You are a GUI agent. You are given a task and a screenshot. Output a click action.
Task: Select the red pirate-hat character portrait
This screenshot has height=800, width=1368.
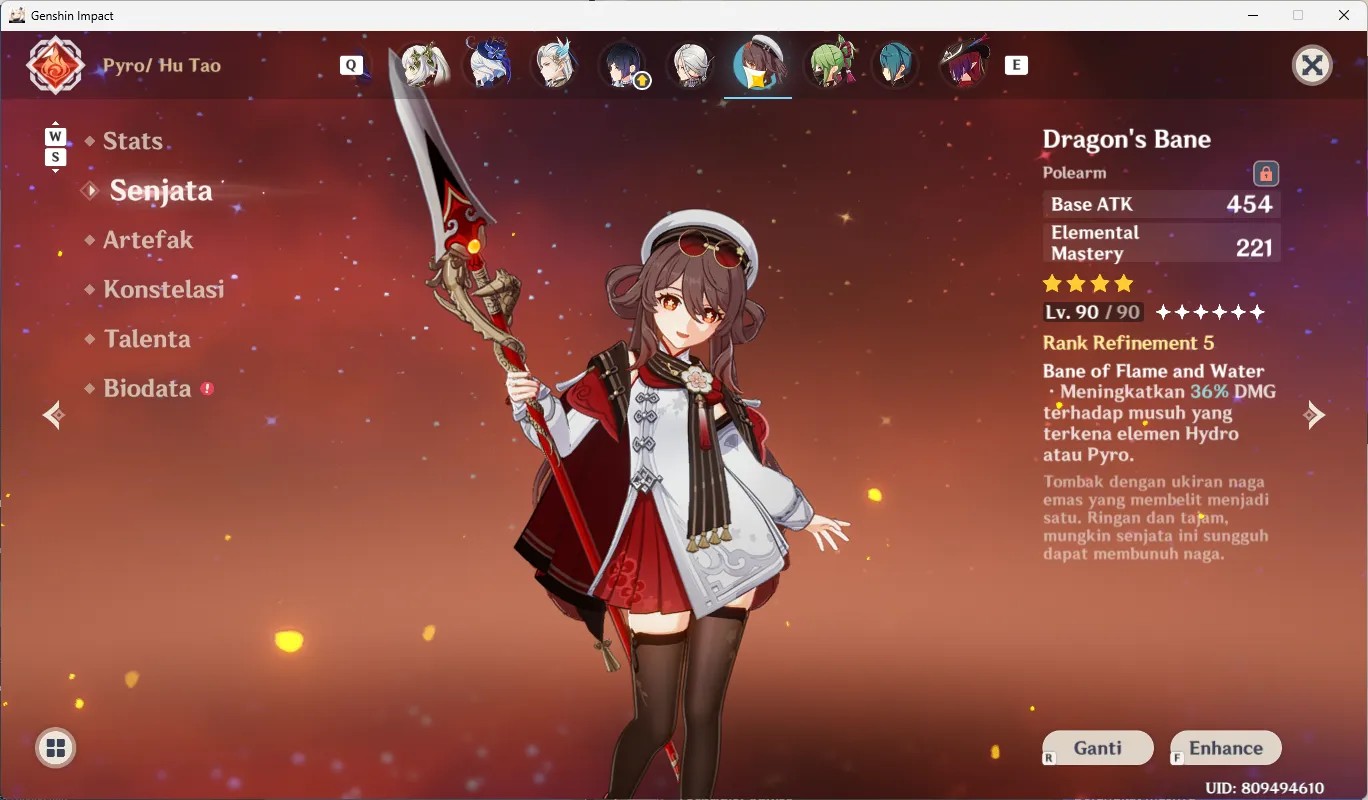pos(965,64)
